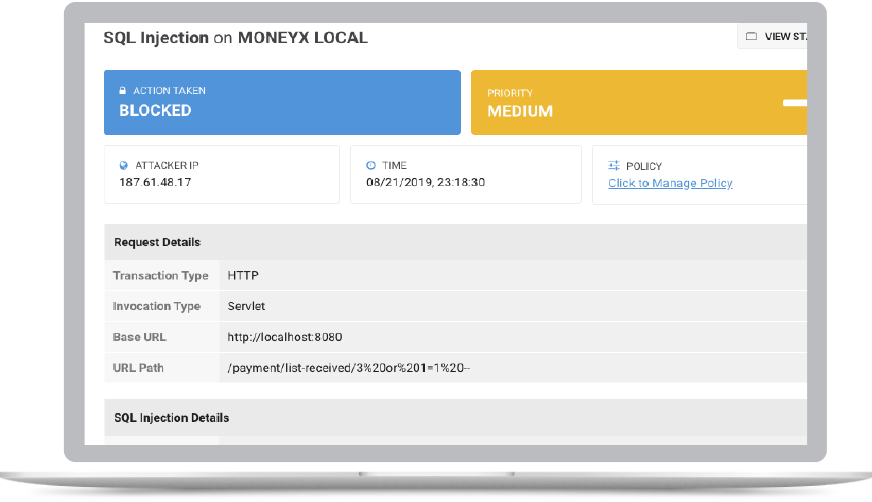The image size is (872, 502).
Task: Select the Invocation Type label
Action: coord(157,306)
